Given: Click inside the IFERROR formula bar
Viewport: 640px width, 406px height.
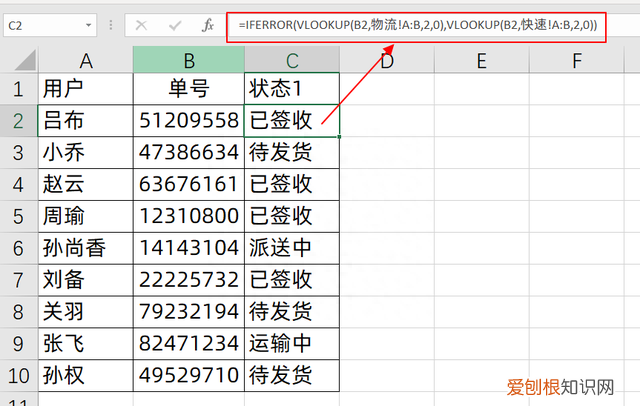Looking at the screenshot, I should (417, 25).
